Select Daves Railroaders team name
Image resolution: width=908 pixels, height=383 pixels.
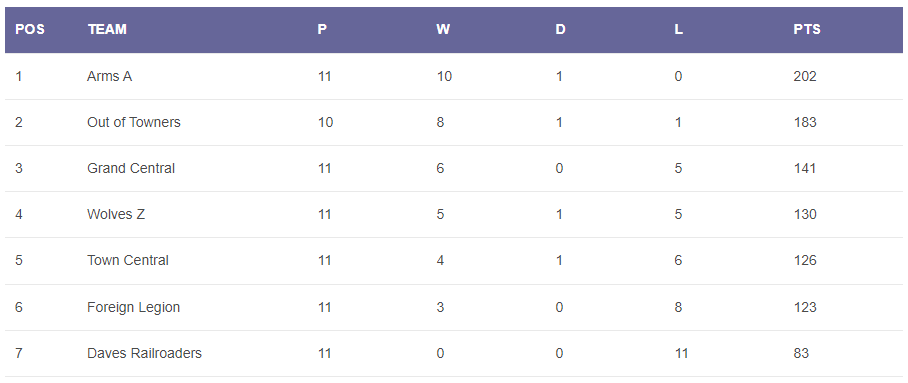144,353
